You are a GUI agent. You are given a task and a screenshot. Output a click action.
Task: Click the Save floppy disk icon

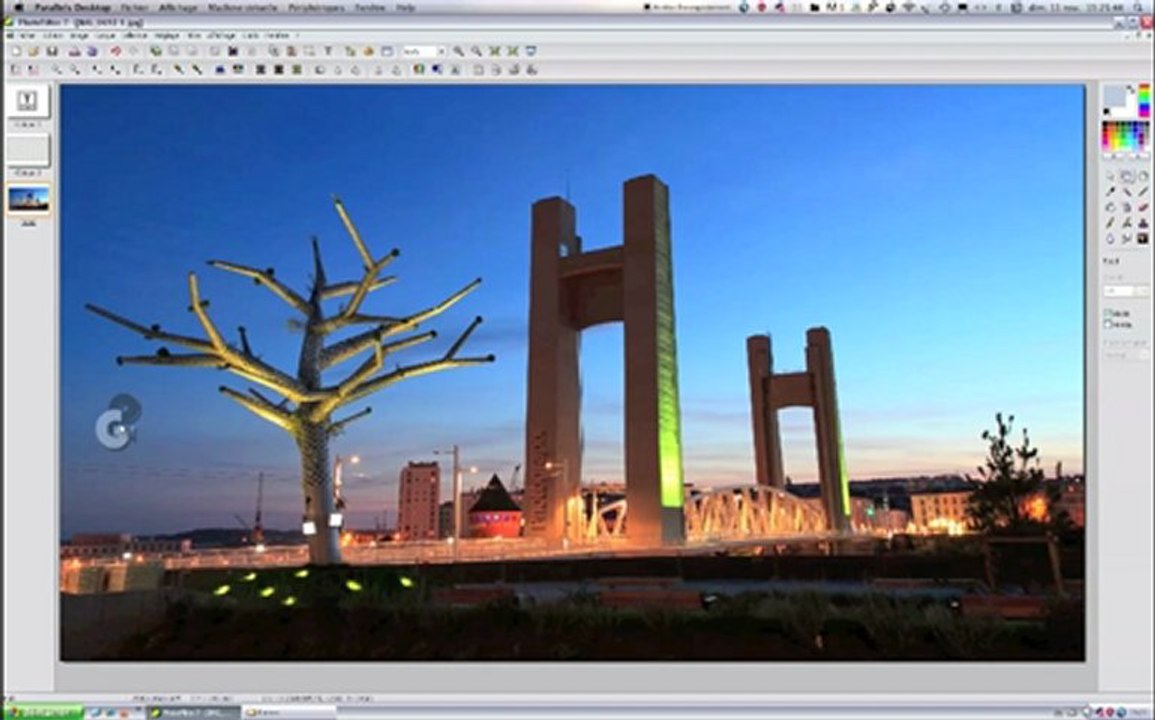pos(52,52)
